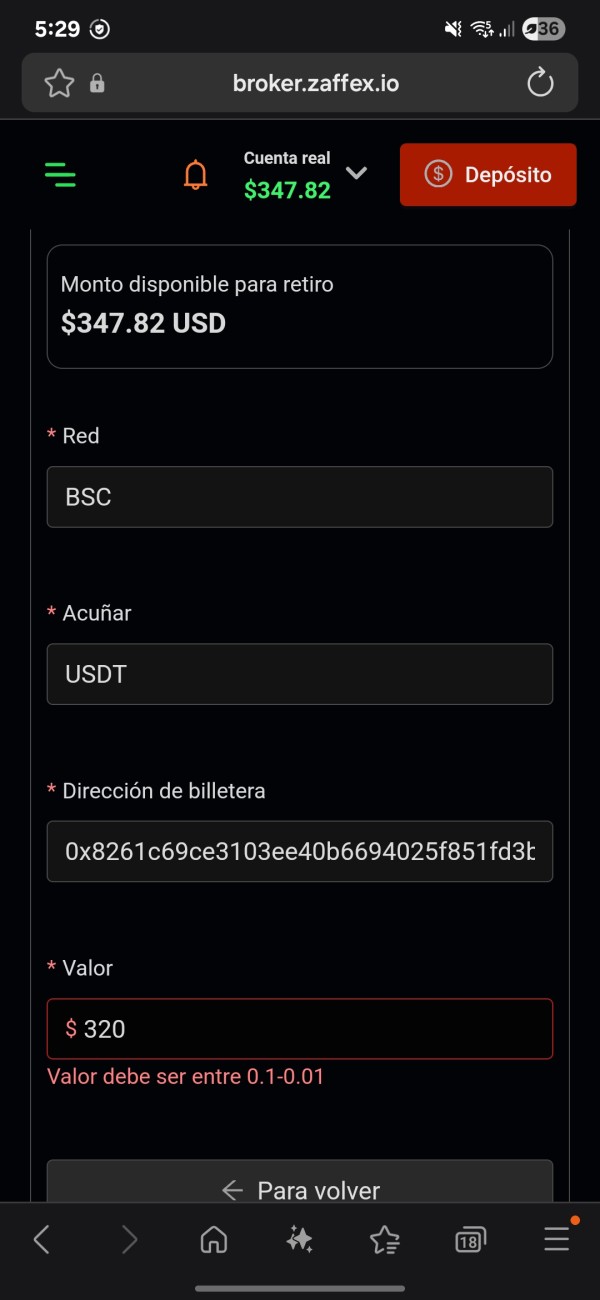Open the browser bookmarks list
Viewport: 600px width, 1300px height.
coord(385,1240)
